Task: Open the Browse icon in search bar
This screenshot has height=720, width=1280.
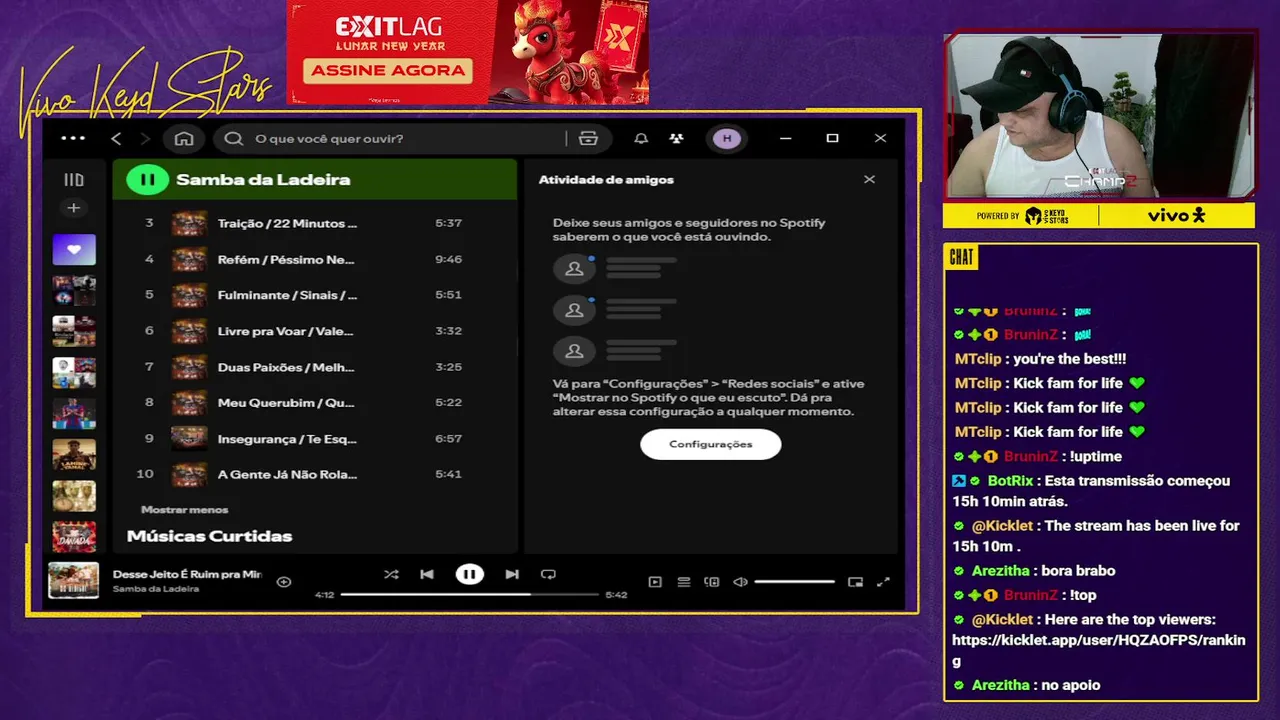Action: click(588, 138)
